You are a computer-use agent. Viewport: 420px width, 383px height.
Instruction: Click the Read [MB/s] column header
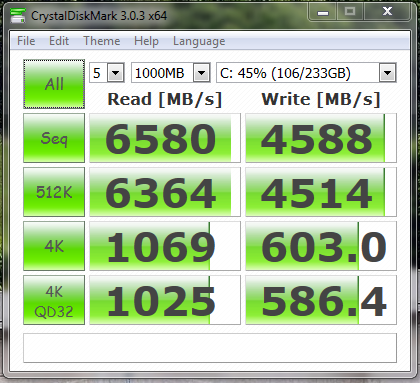coord(165,99)
